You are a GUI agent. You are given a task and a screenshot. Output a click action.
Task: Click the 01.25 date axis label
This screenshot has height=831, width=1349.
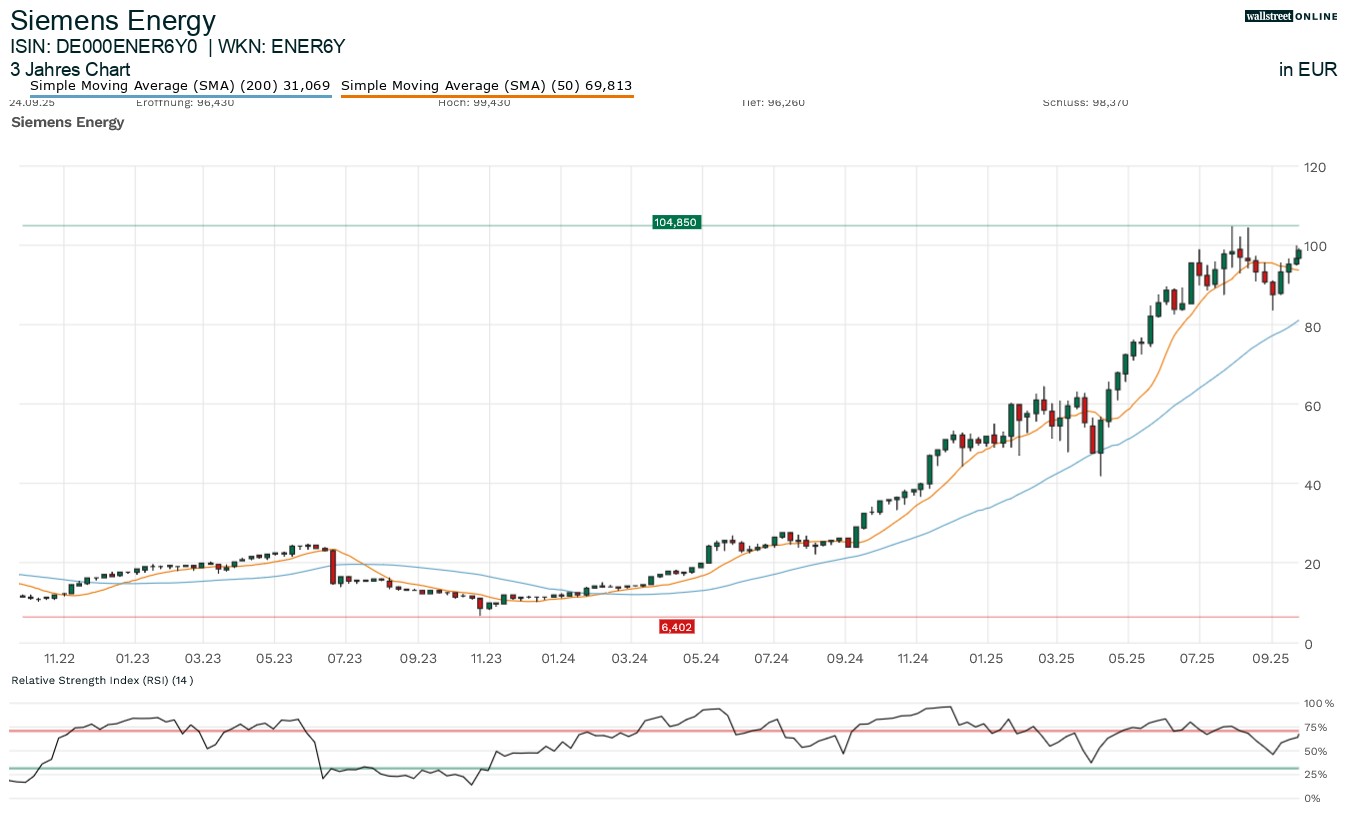pyautogui.click(x=986, y=658)
